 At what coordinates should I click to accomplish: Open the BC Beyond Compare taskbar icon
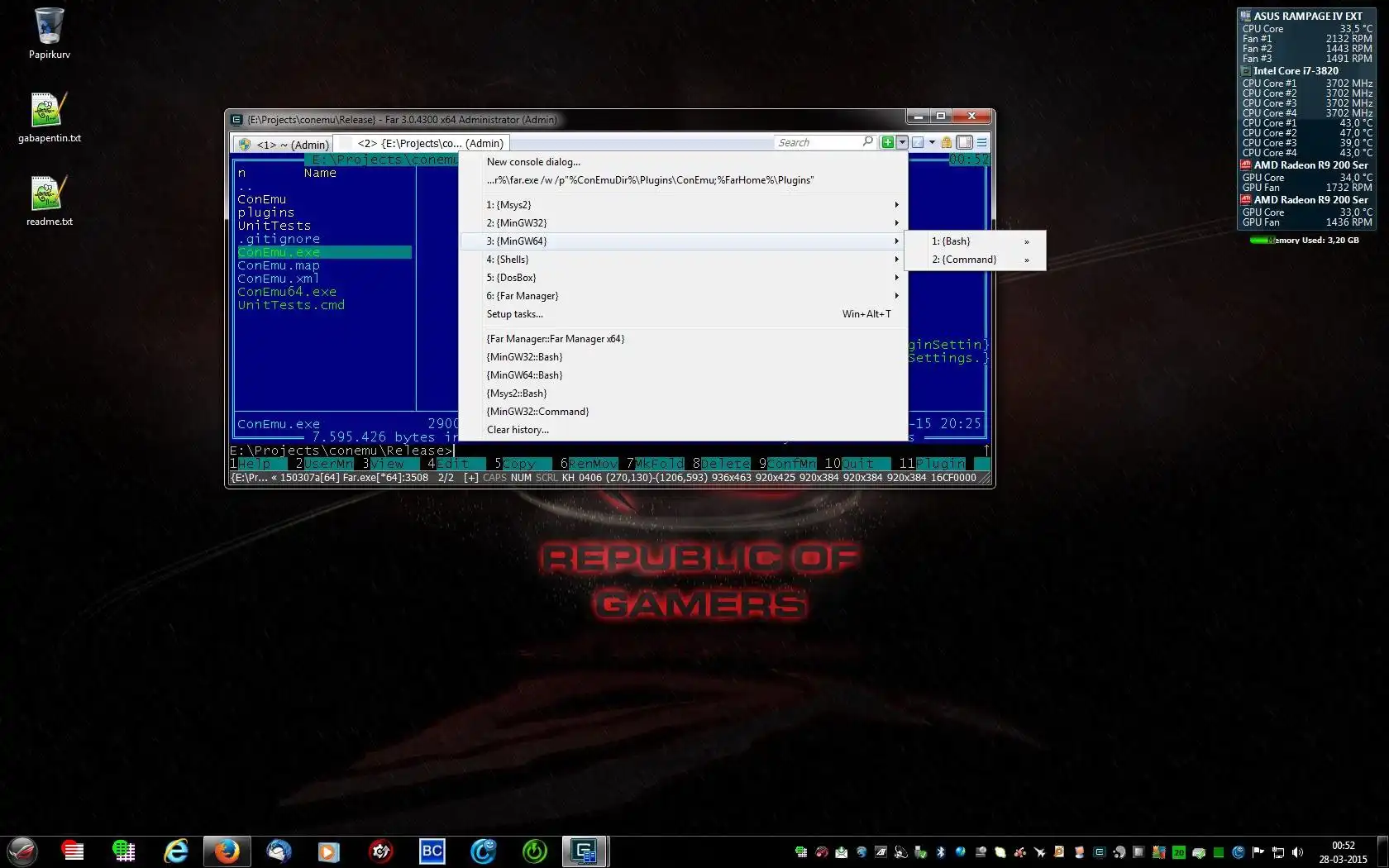click(432, 851)
